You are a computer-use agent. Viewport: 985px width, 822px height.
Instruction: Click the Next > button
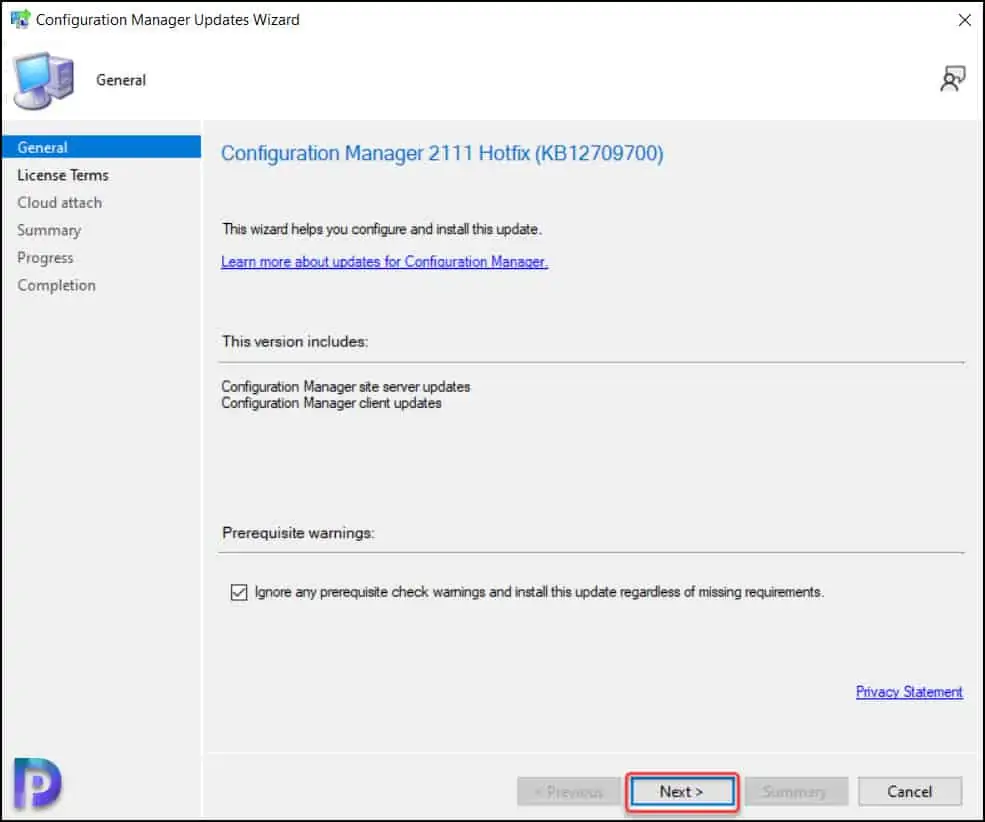pyautogui.click(x=682, y=791)
